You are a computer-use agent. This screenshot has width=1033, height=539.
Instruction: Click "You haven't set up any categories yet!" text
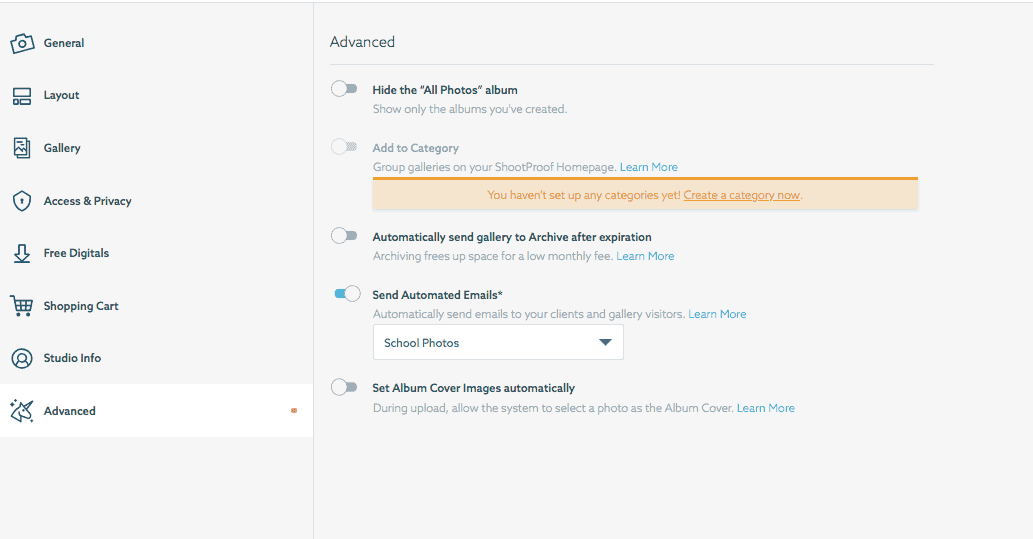click(x=584, y=195)
